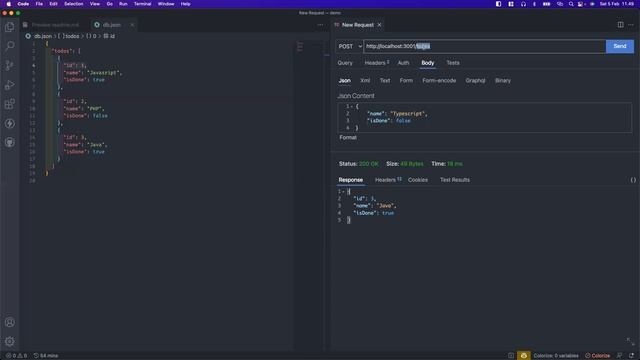Click the Colorize status bar item

598,356
